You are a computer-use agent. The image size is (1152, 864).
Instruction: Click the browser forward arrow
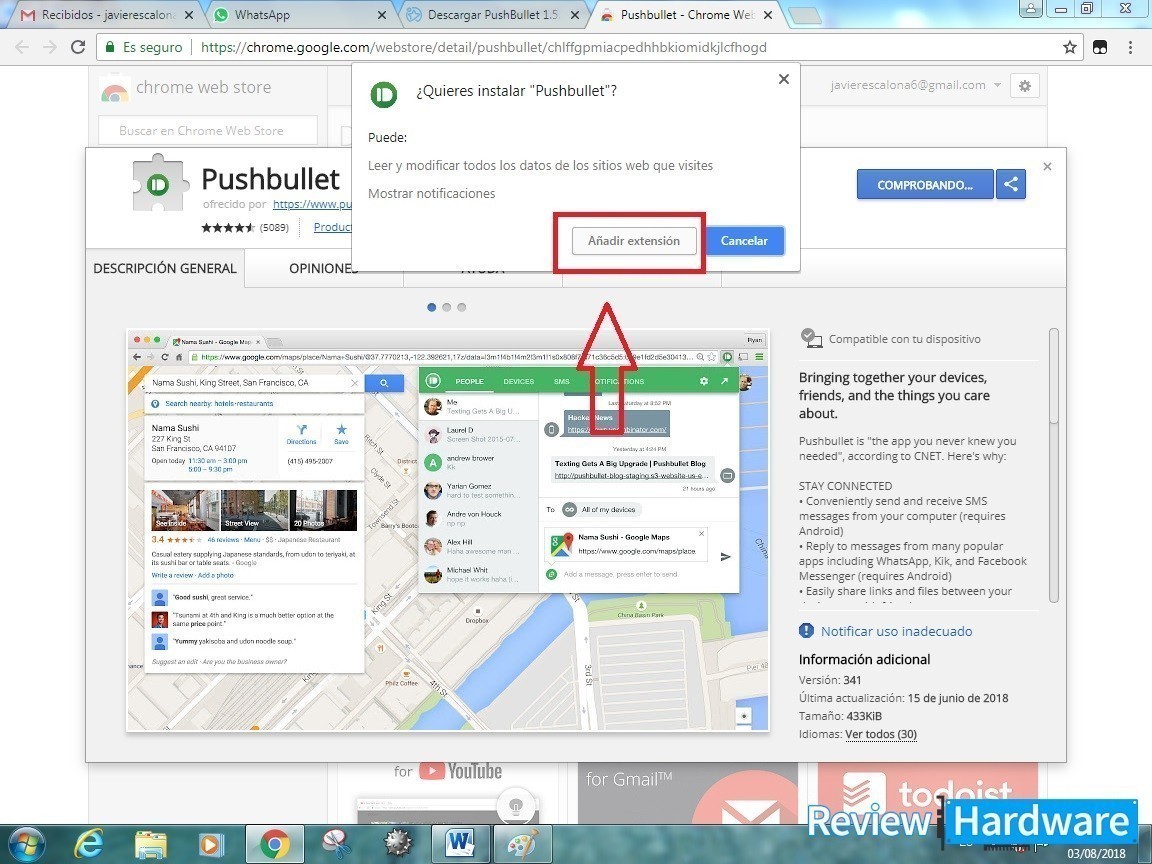pos(50,47)
